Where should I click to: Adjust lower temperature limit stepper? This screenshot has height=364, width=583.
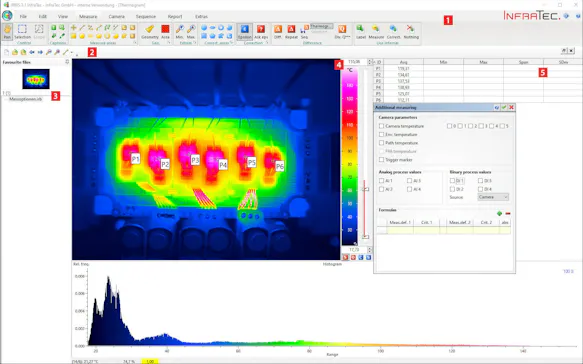tap(370, 250)
